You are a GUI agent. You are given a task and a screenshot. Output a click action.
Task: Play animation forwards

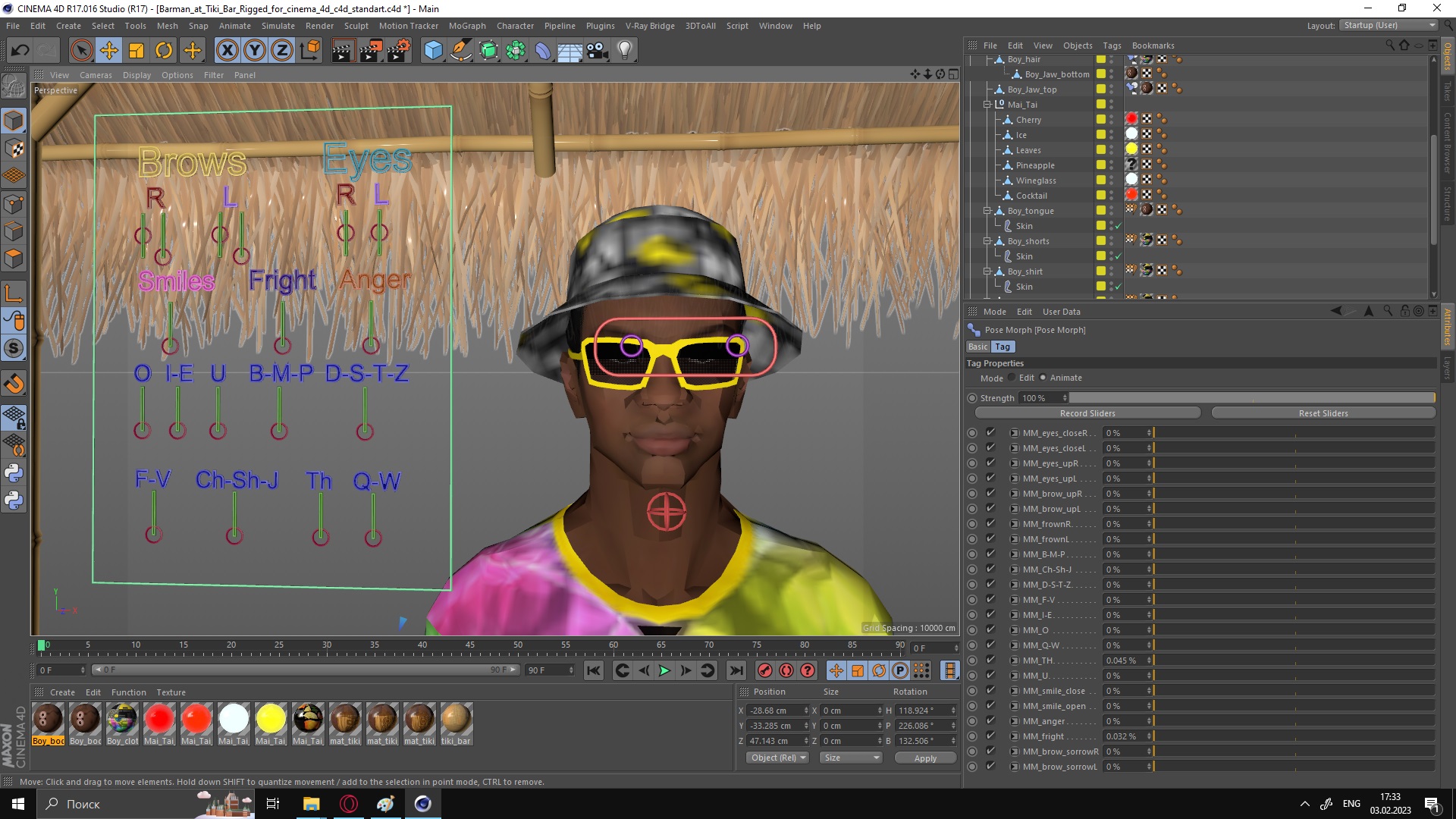664,670
